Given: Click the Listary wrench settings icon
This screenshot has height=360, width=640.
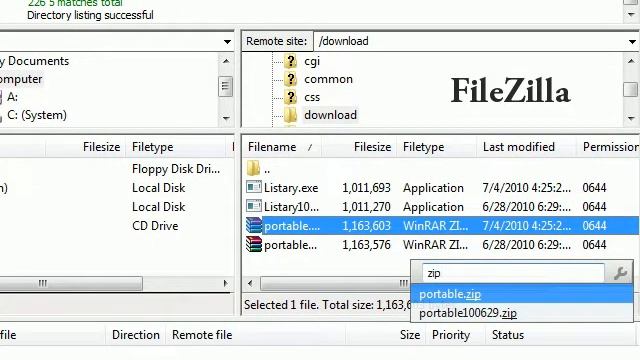Looking at the screenshot, I should pyautogui.click(x=620, y=273).
